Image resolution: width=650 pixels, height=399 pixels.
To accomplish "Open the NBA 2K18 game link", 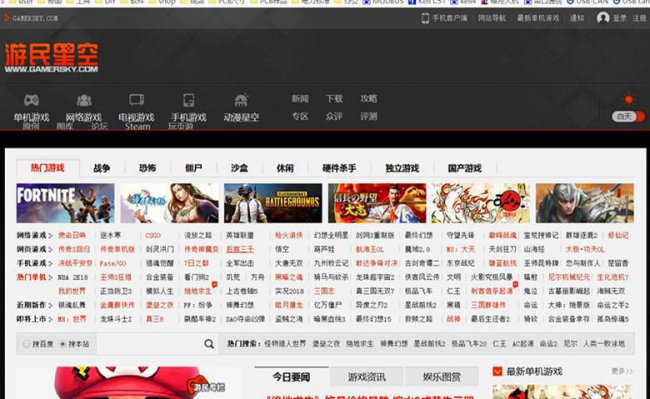I will (73, 277).
